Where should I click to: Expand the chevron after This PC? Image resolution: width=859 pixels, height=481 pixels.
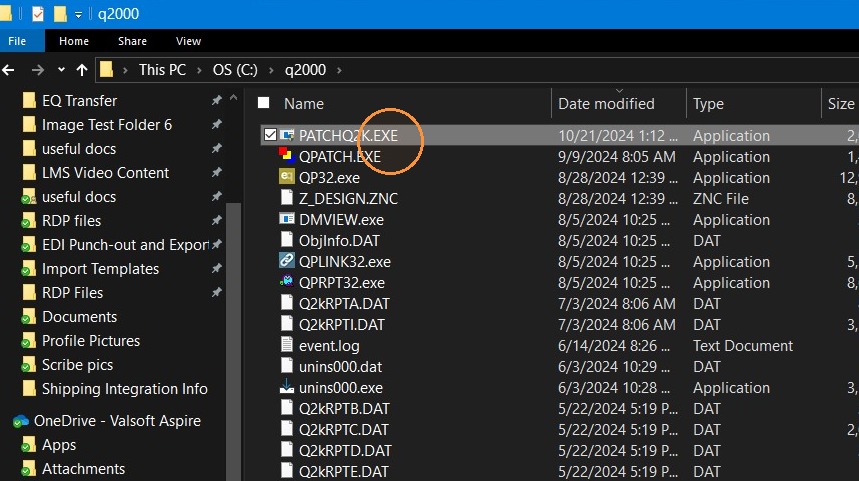[199, 70]
